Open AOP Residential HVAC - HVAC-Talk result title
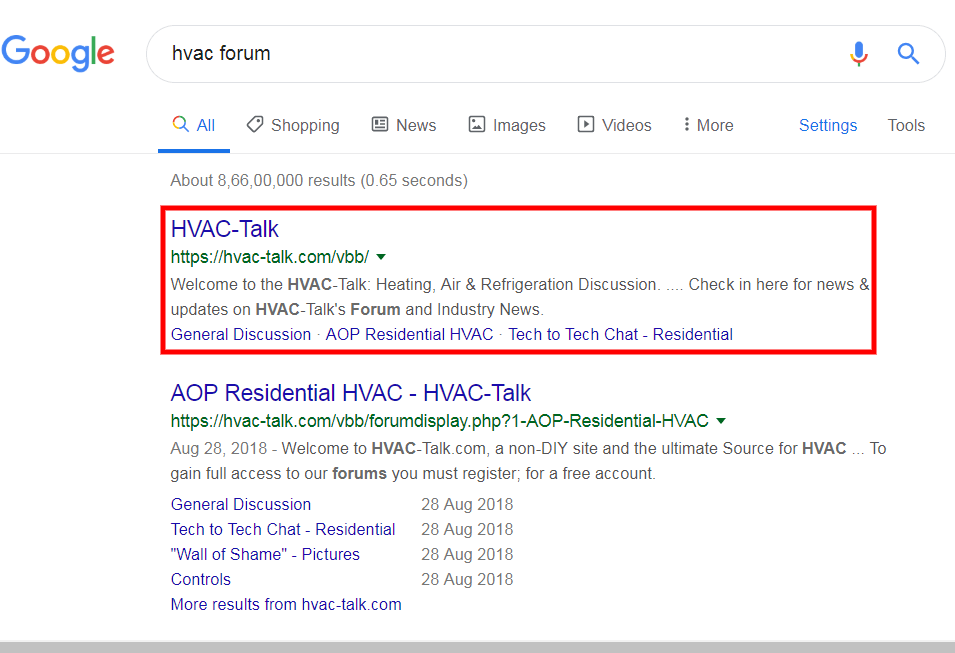Image resolution: width=955 pixels, height=653 pixels. tap(351, 393)
